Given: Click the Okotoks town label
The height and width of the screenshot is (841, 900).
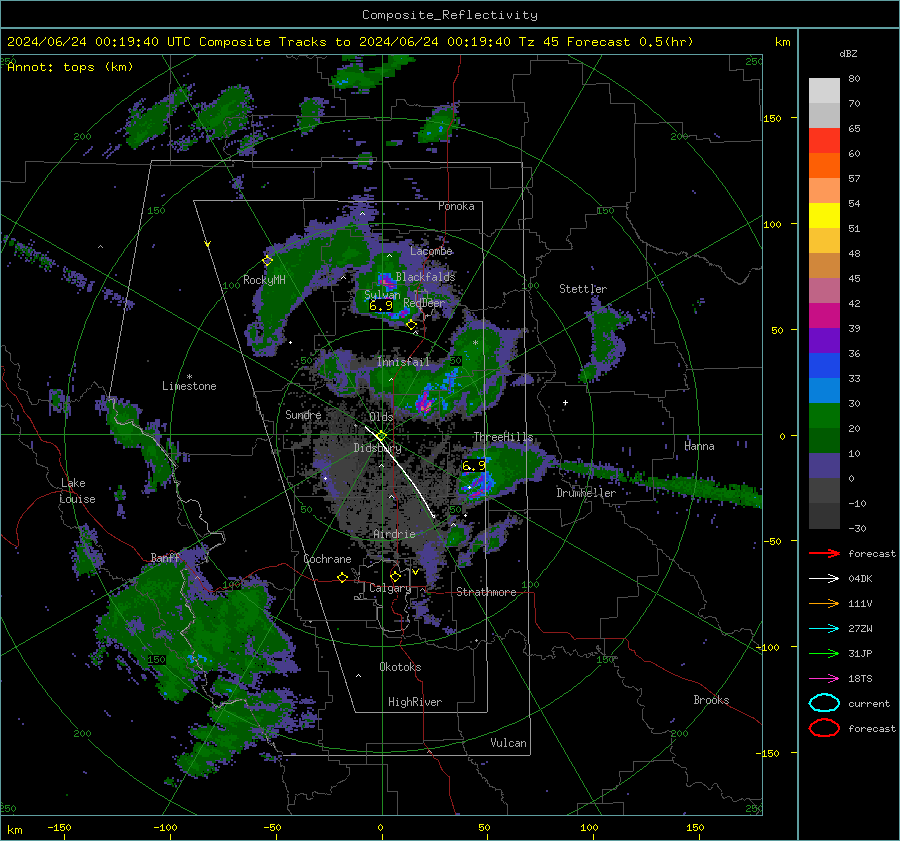Looking at the screenshot, I should [400, 667].
